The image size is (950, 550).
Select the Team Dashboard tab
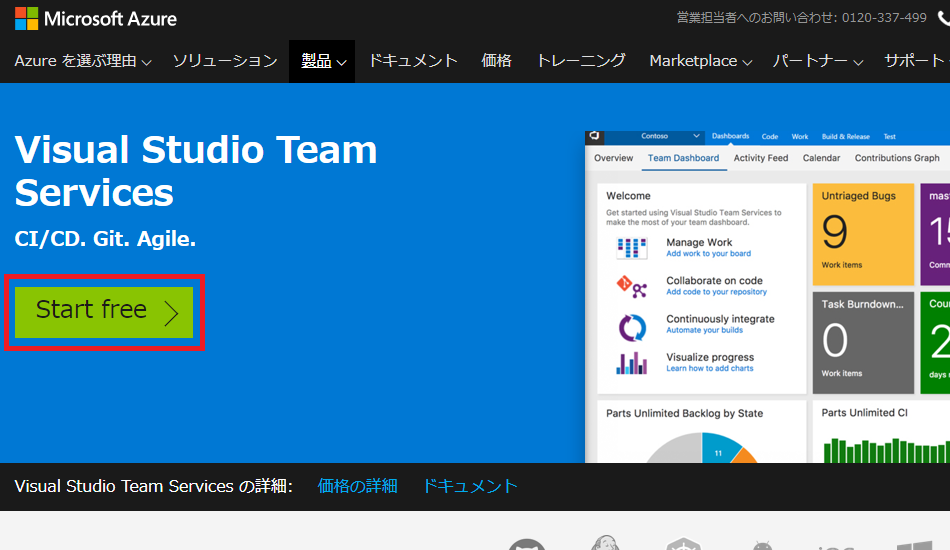point(683,158)
